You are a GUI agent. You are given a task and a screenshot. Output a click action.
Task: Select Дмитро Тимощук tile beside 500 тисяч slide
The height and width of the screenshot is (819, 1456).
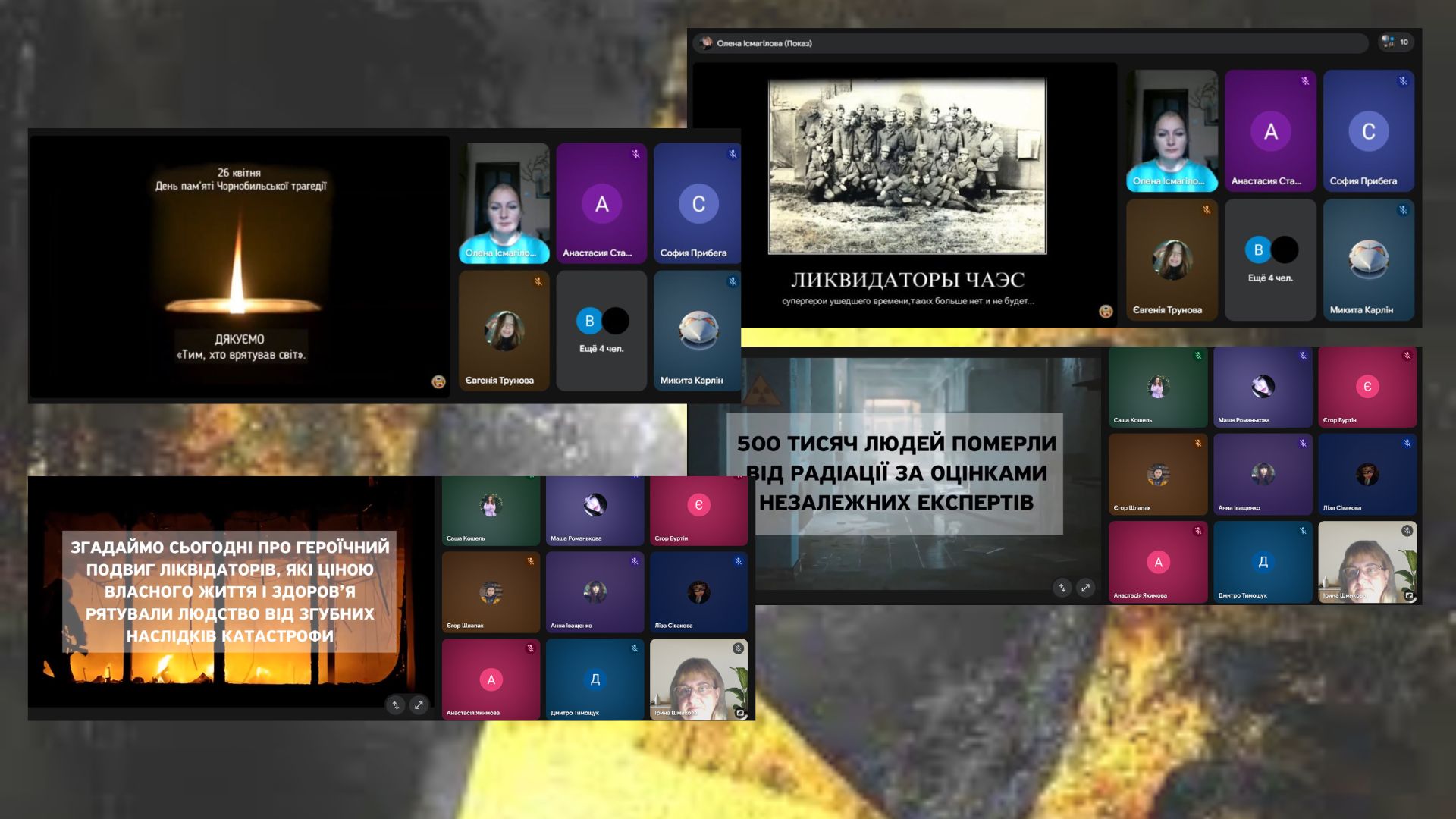1262,562
